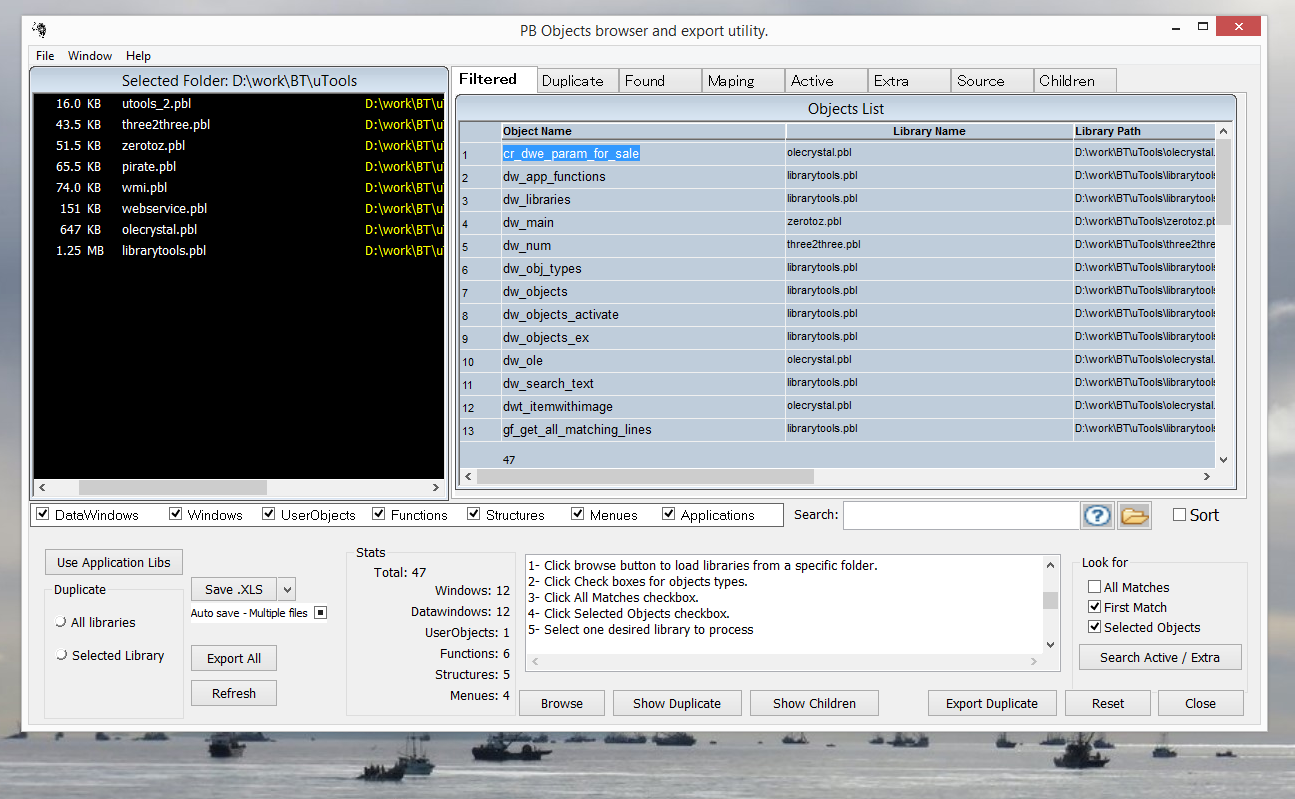Open the Maping tab
The height and width of the screenshot is (799, 1295).
point(744,81)
